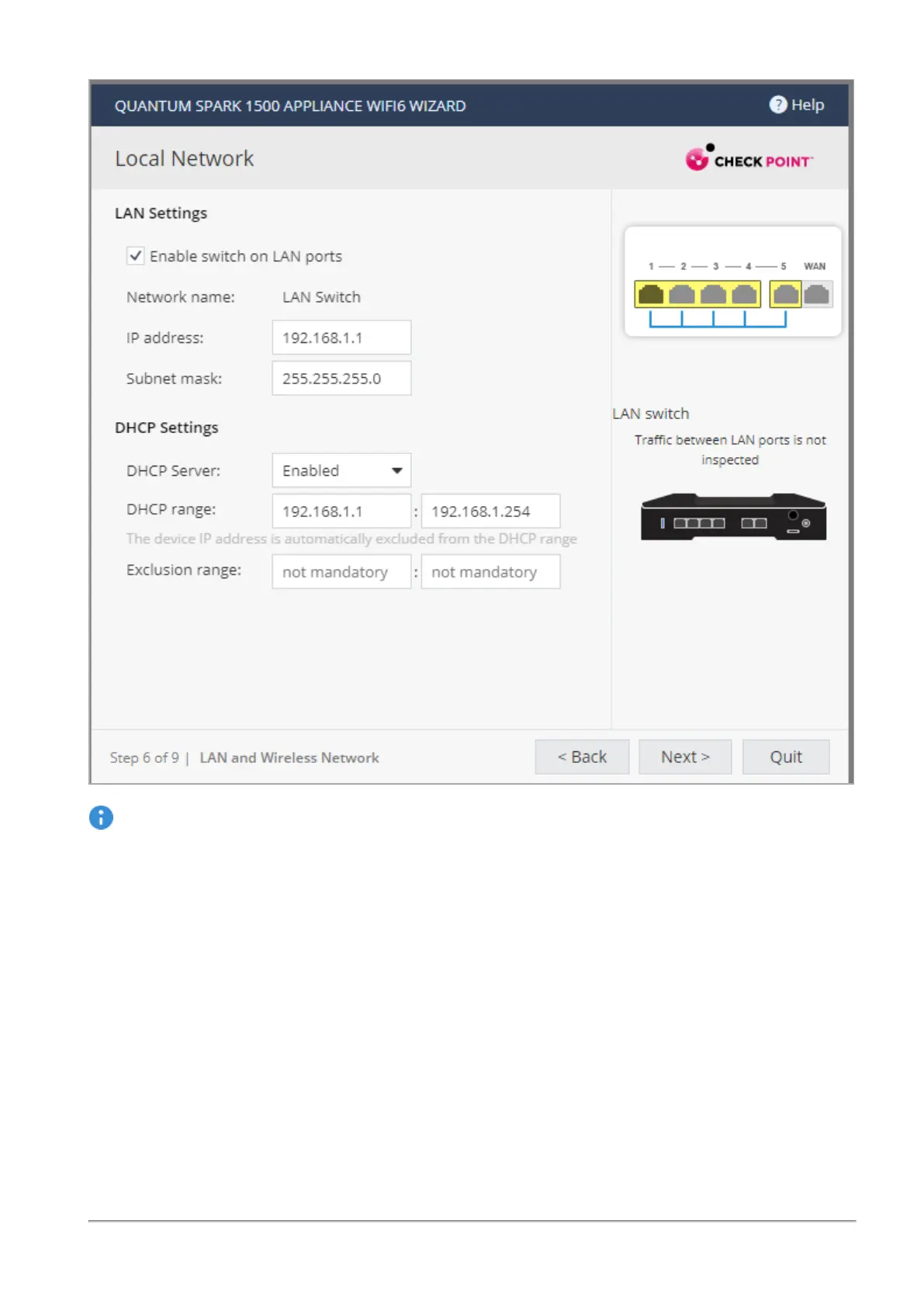
Task: Click the LAN Settings section label
Action: [x=161, y=213]
